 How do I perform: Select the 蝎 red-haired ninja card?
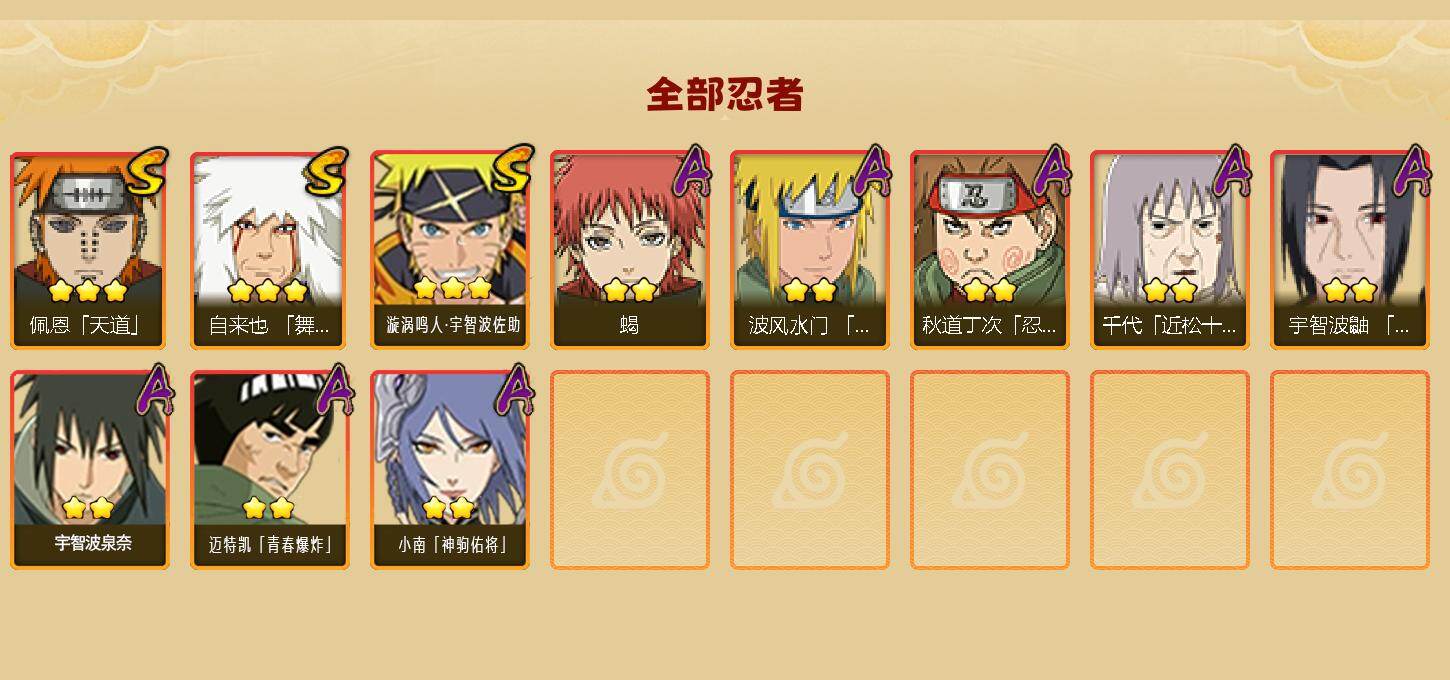tap(630, 250)
